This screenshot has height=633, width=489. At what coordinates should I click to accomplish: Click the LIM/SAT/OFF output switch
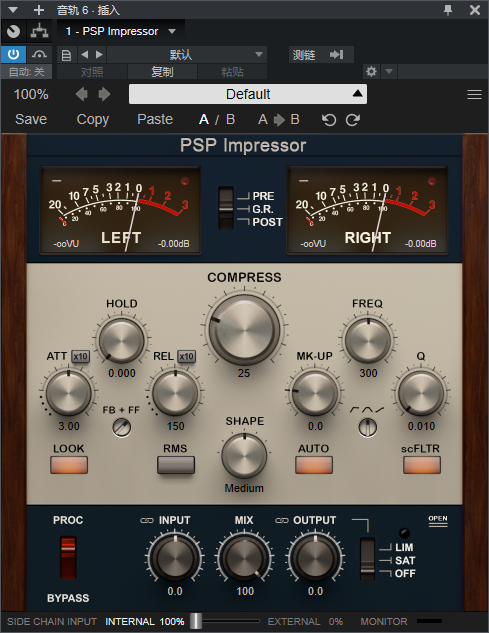point(367,559)
